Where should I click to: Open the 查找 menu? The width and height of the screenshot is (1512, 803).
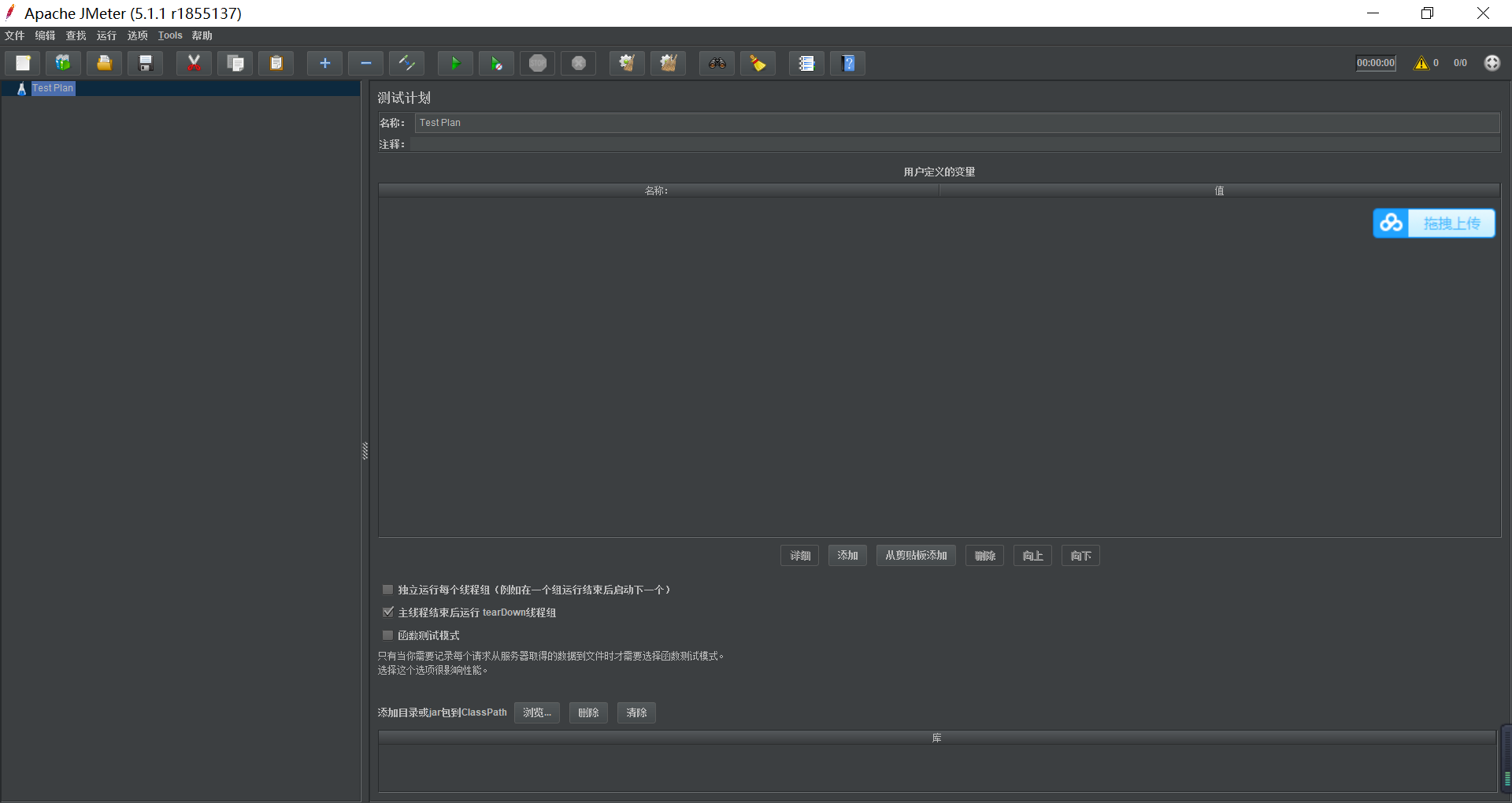pos(76,35)
